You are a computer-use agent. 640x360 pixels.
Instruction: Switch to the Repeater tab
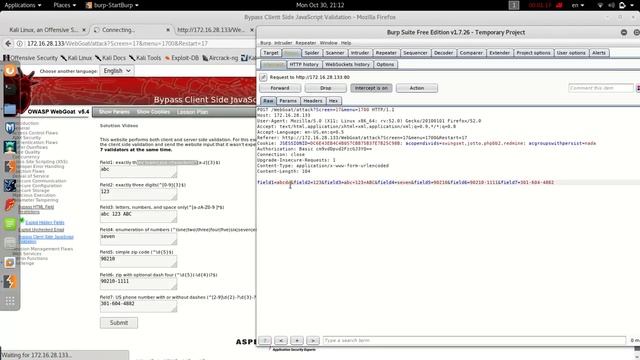pyautogui.click(x=386, y=53)
